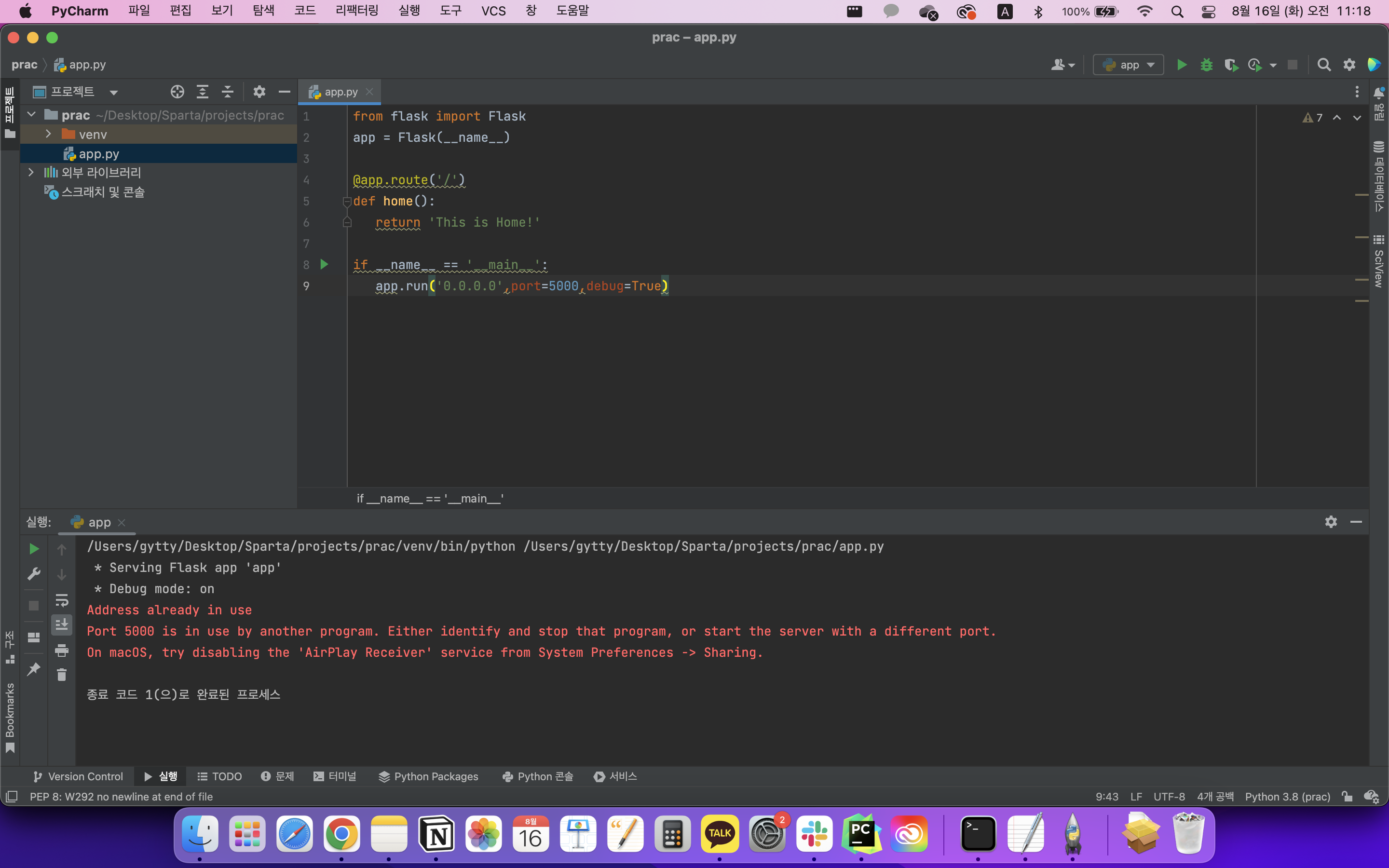Click the profiler run icon
Image resolution: width=1389 pixels, height=868 pixels.
tap(1255, 65)
